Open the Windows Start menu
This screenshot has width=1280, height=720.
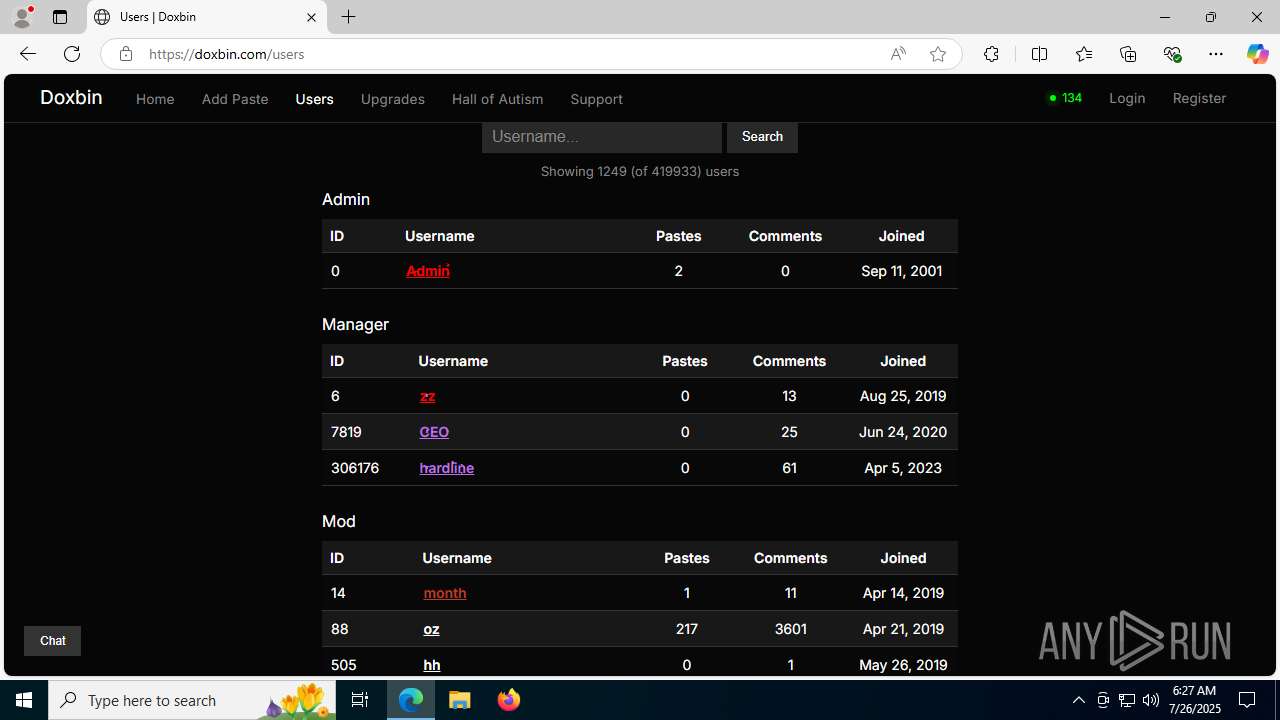click(24, 700)
